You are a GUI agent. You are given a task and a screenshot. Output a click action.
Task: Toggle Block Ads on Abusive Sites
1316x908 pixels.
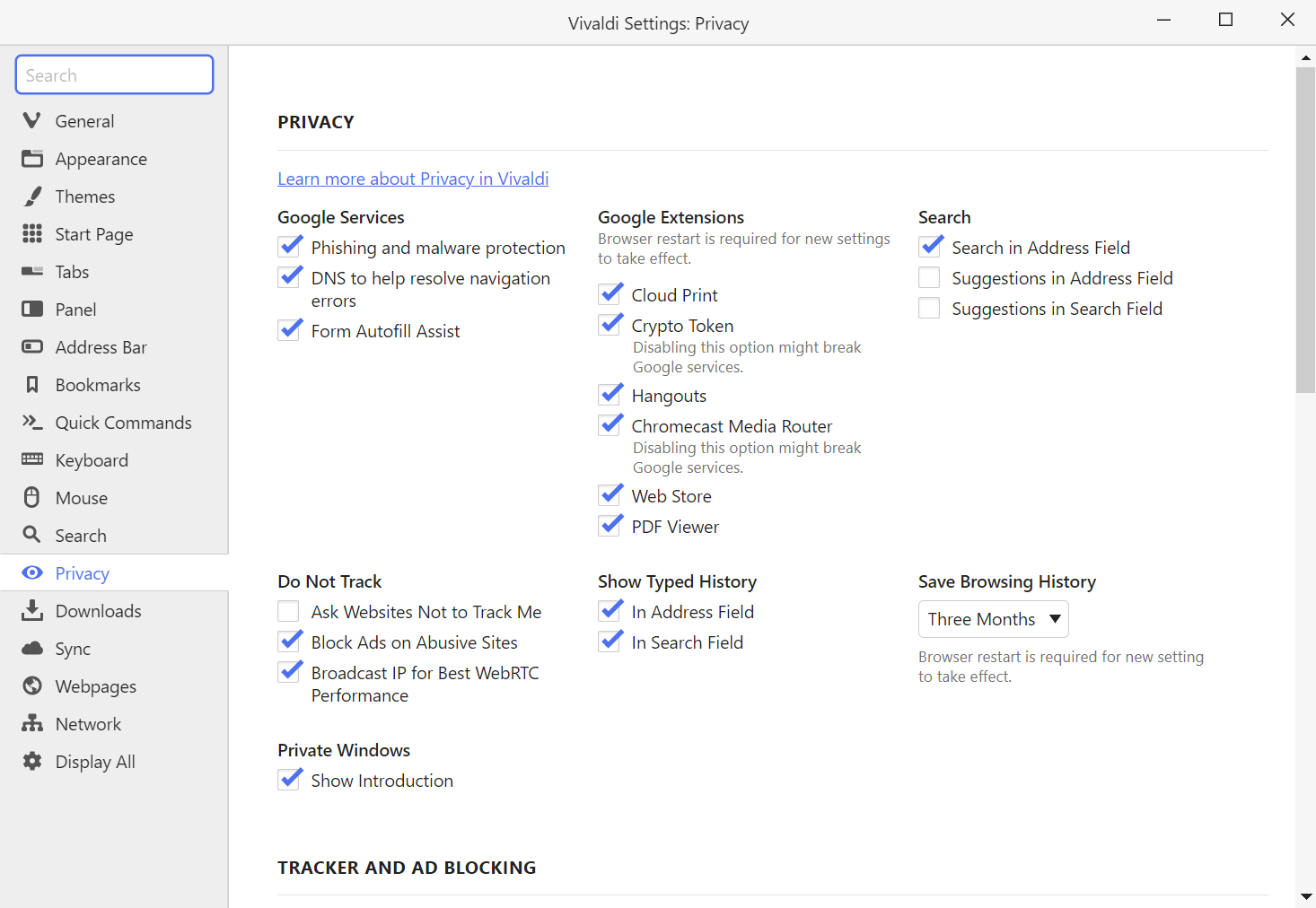coord(289,642)
